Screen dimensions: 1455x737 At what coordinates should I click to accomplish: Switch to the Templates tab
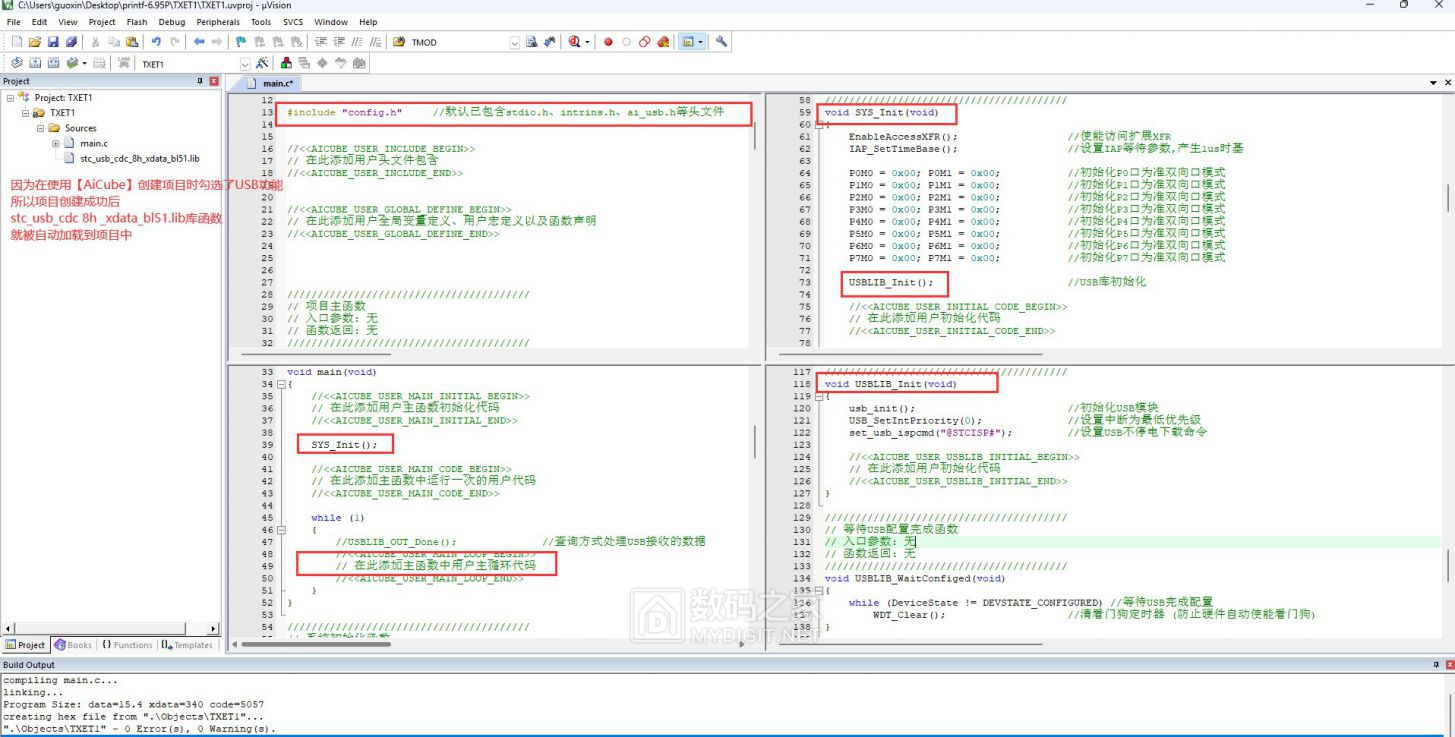coord(188,645)
